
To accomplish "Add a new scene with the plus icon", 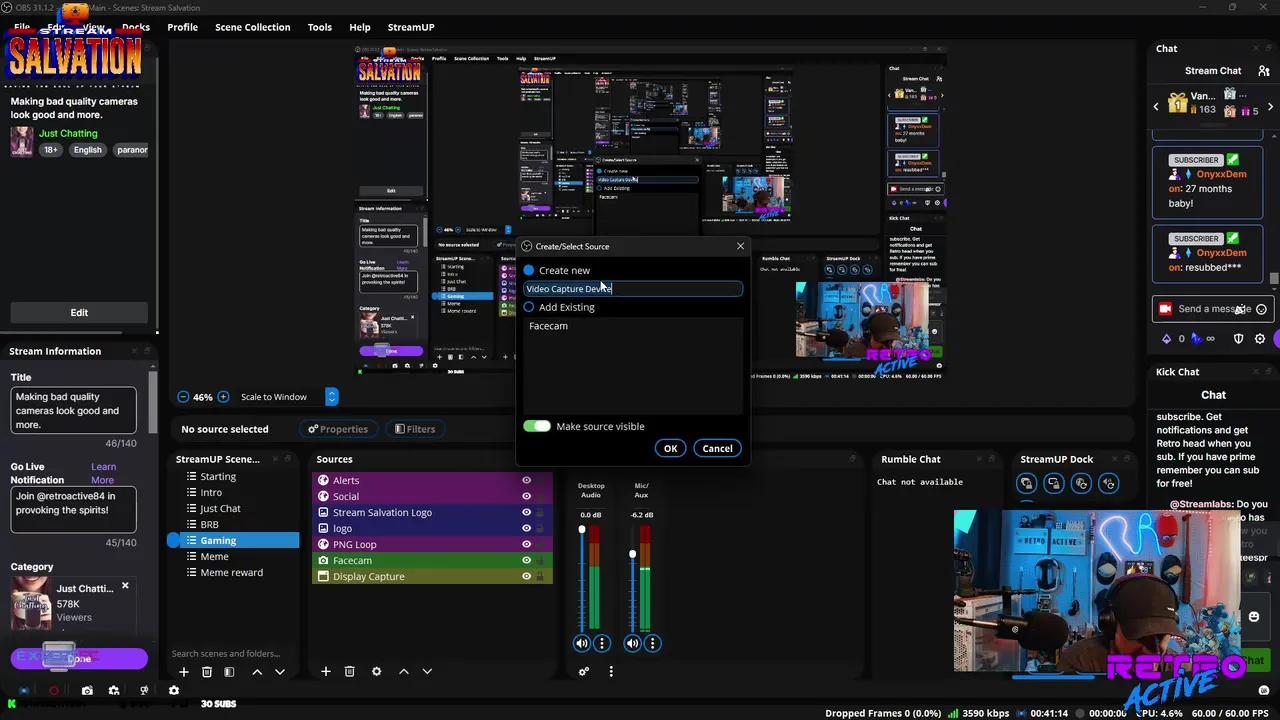I will [183, 672].
